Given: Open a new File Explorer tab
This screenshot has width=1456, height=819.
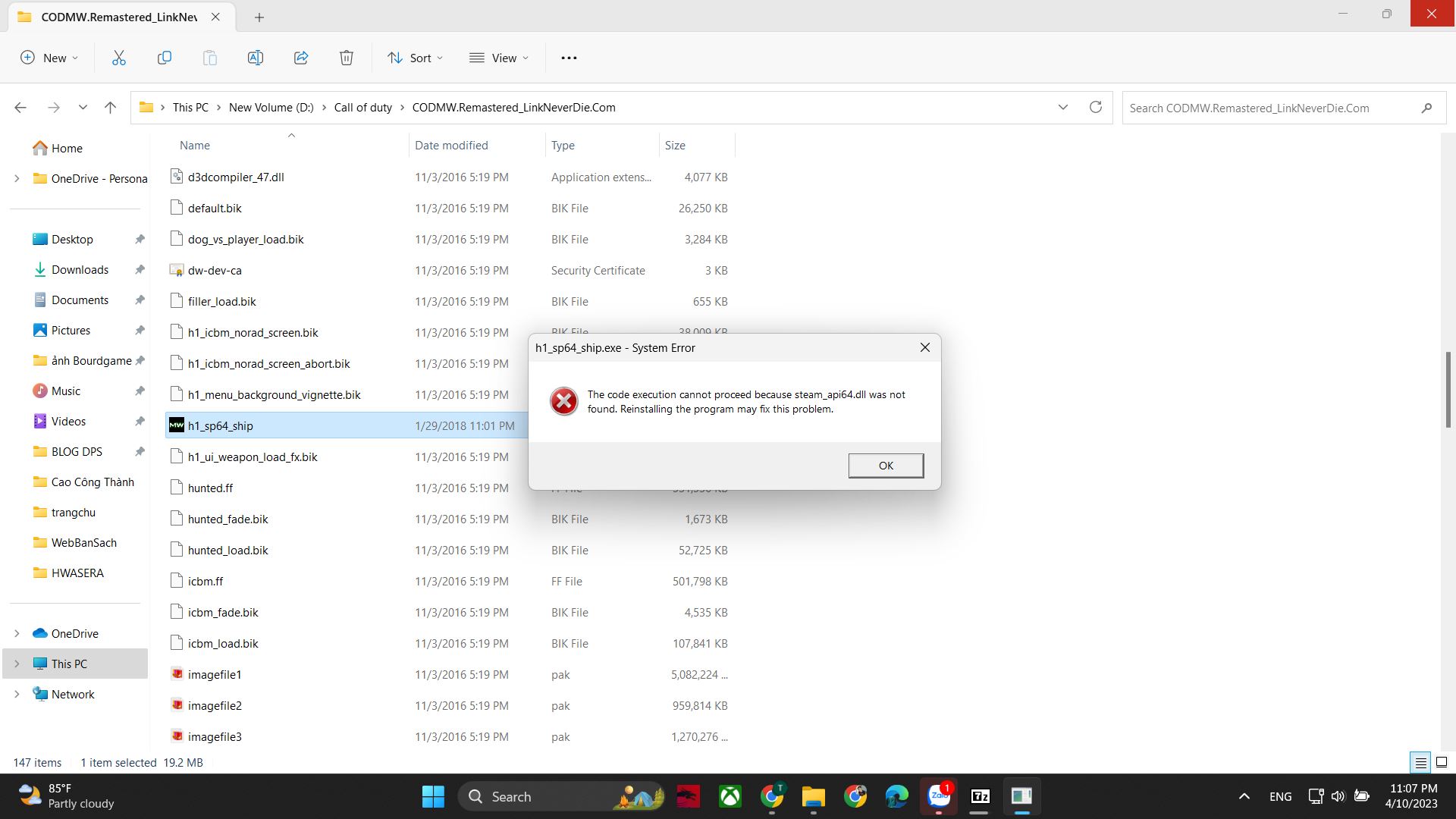Looking at the screenshot, I should [259, 17].
